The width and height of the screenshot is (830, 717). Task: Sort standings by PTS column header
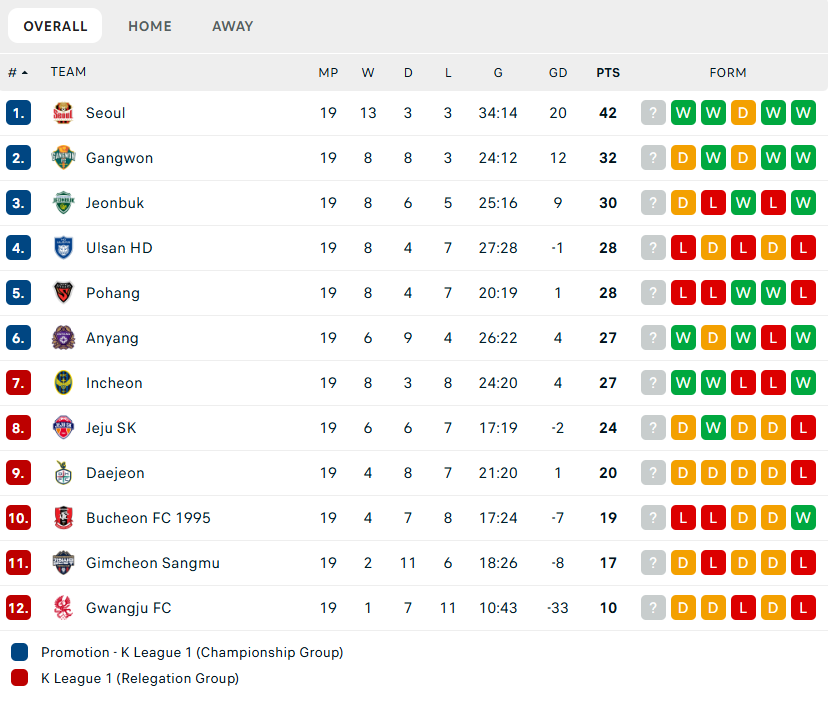[608, 72]
